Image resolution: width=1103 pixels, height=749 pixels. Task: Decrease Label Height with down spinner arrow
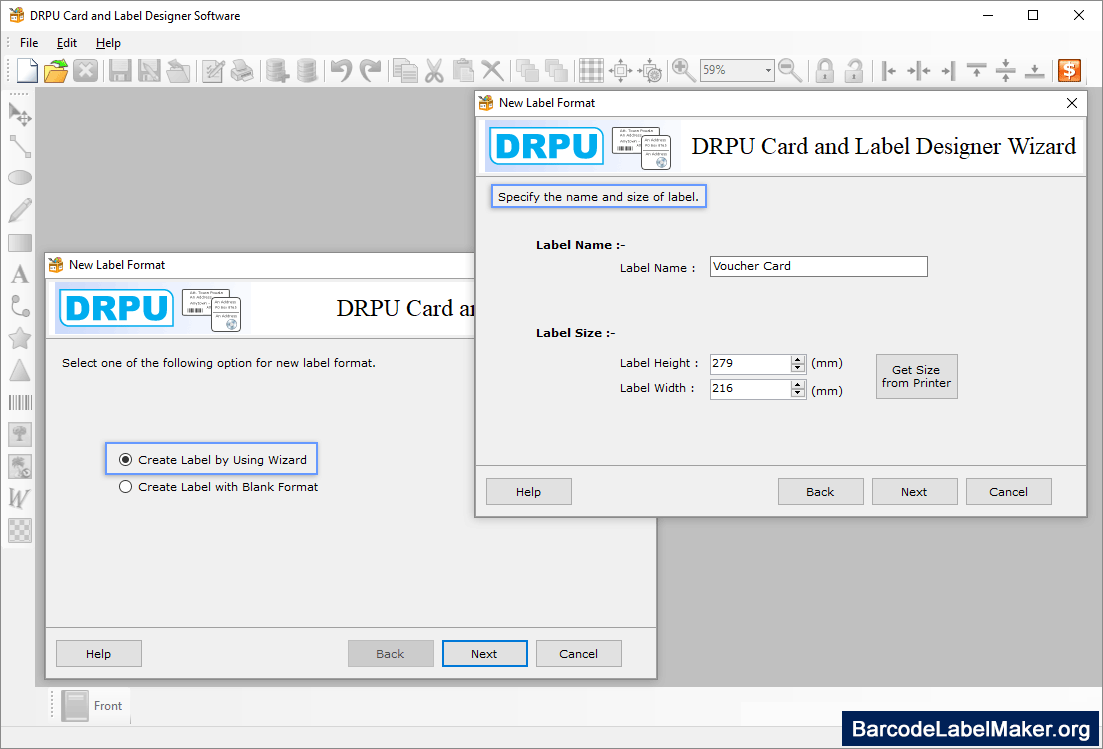pos(798,368)
